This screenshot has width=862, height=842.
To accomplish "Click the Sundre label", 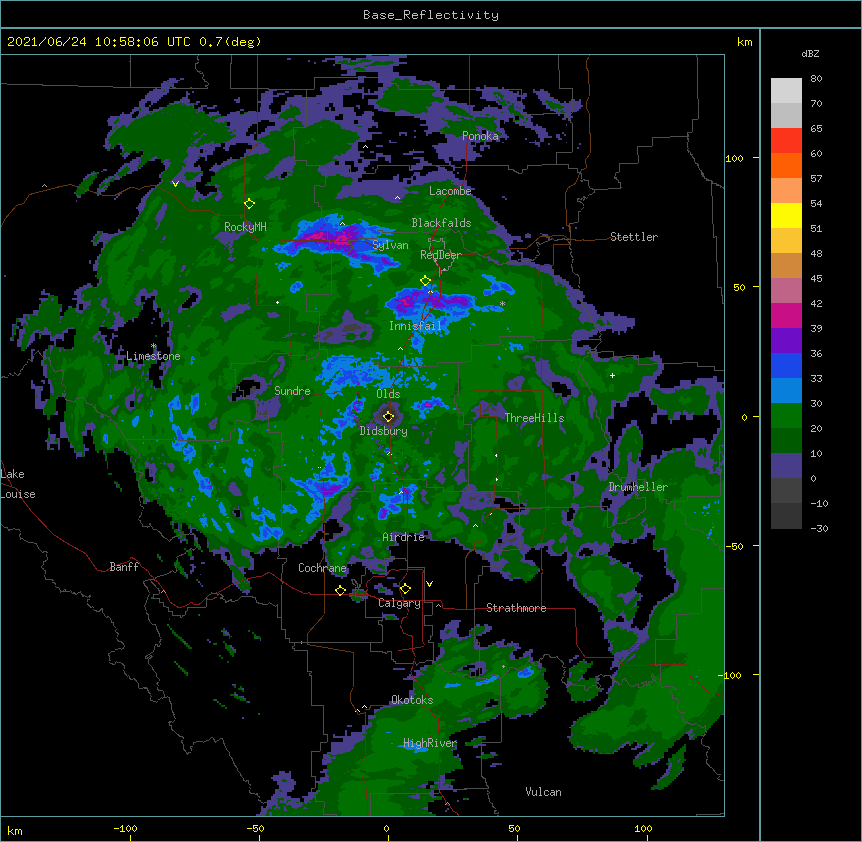I will 292,391.
